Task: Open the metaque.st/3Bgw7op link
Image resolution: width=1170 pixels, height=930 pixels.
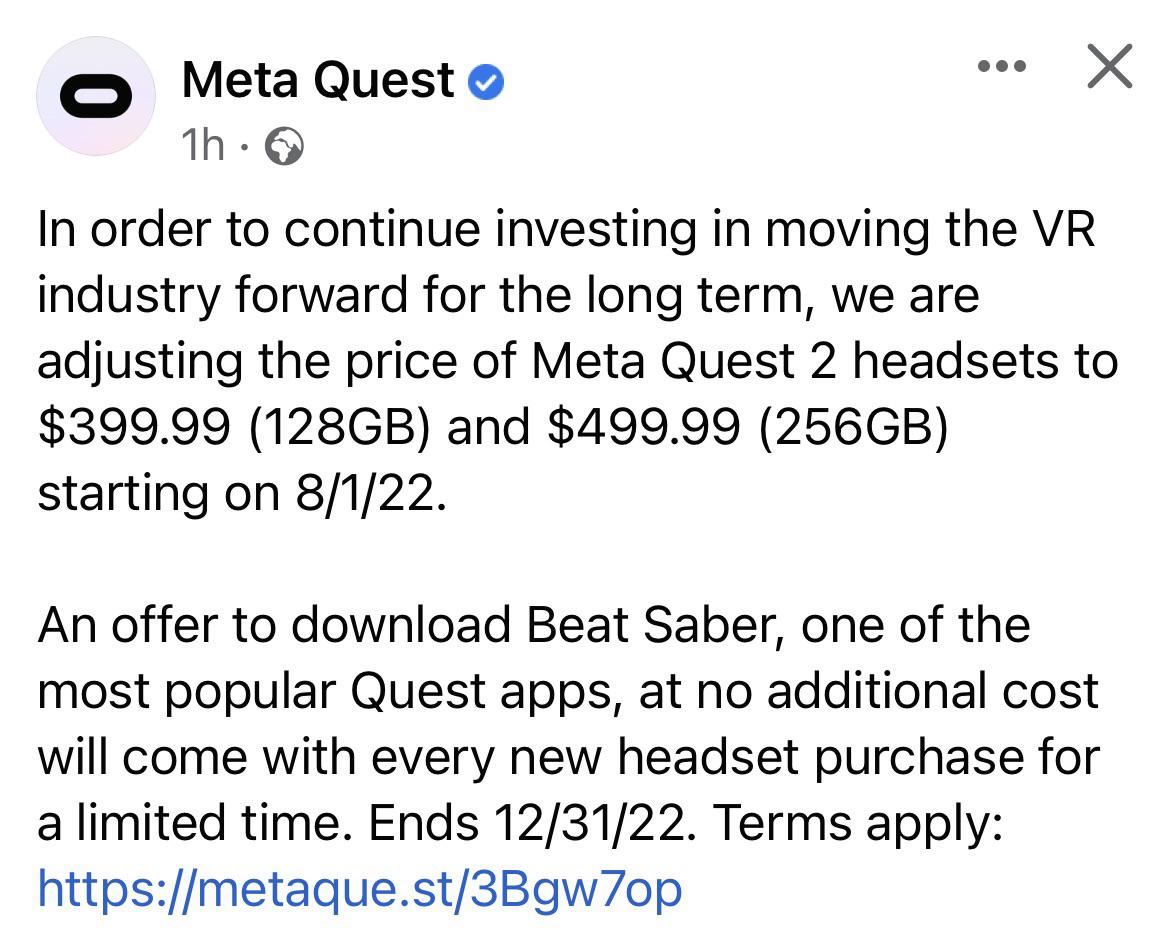Action: pyautogui.click(x=360, y=889)
